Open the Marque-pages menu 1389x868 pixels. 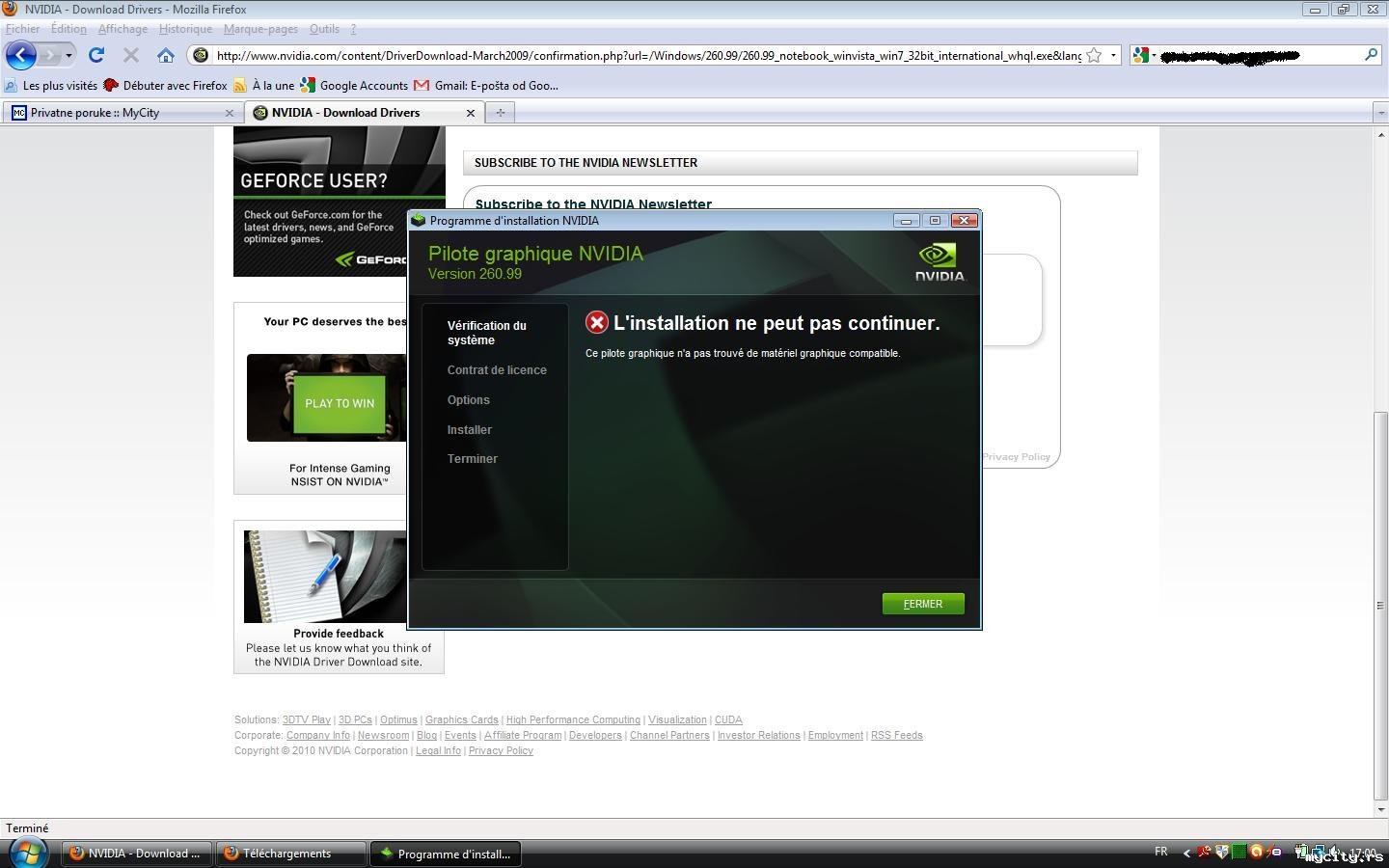260,29
